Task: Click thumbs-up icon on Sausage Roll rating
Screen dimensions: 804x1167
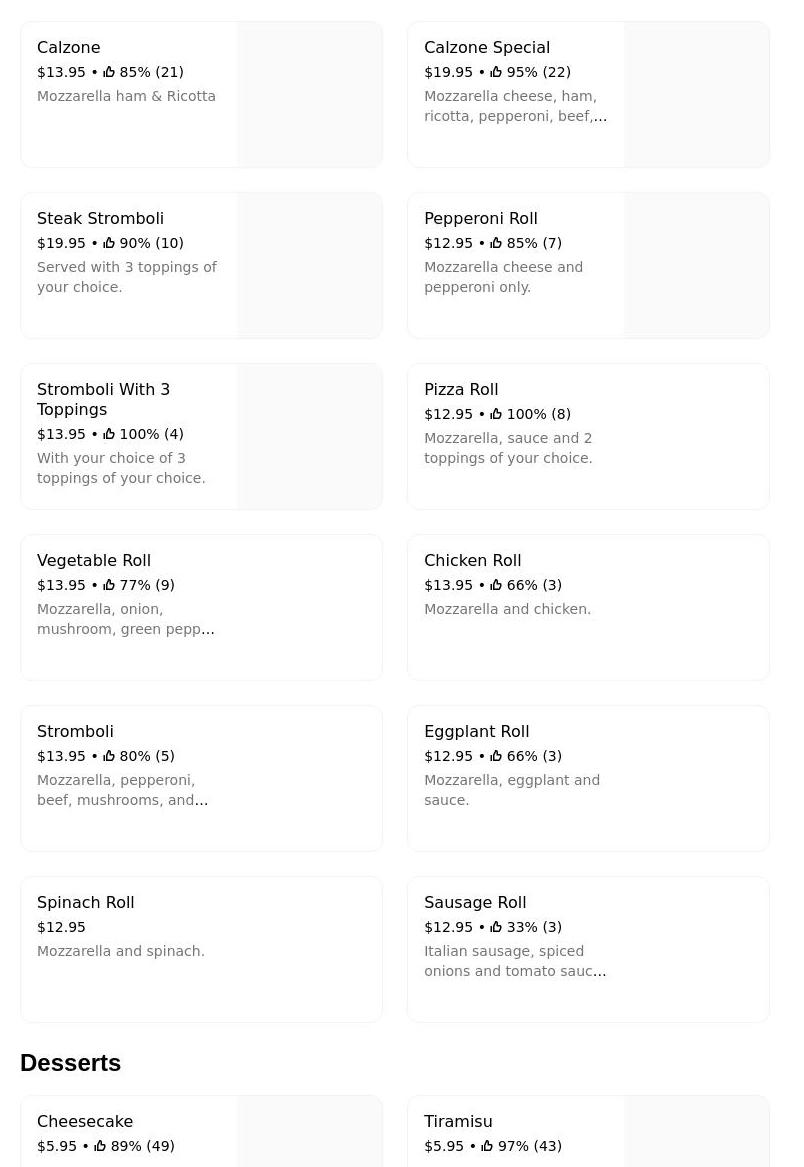Action: [496, 927]
